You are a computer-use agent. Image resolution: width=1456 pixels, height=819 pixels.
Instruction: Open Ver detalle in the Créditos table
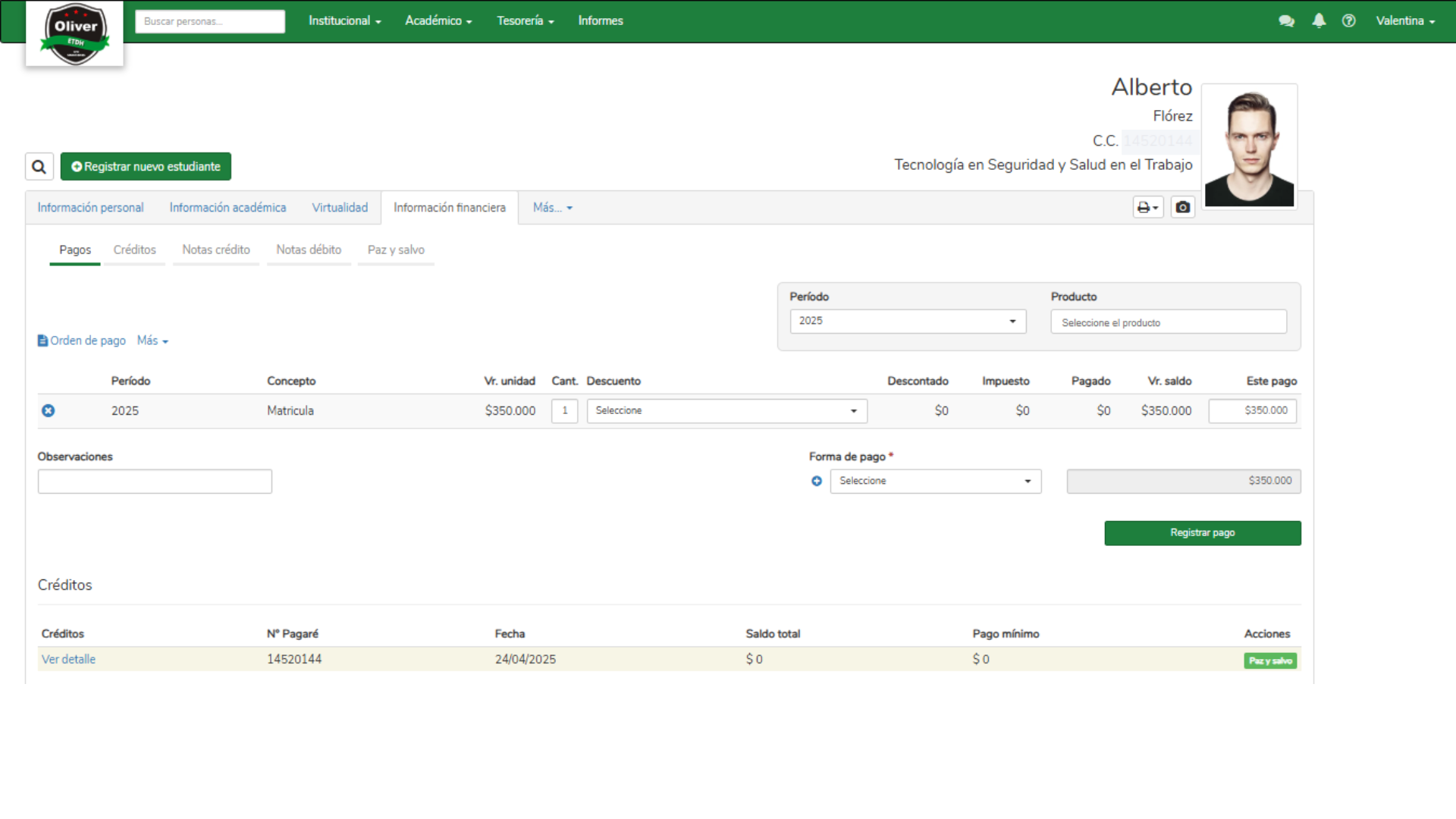pos(68,659)
